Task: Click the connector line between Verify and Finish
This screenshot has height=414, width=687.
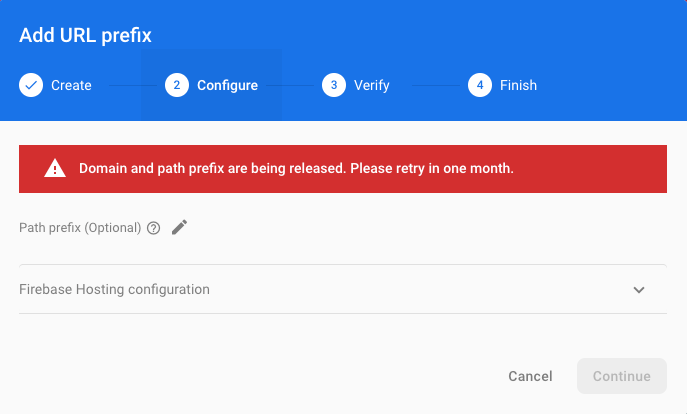Action: [436, 85]
